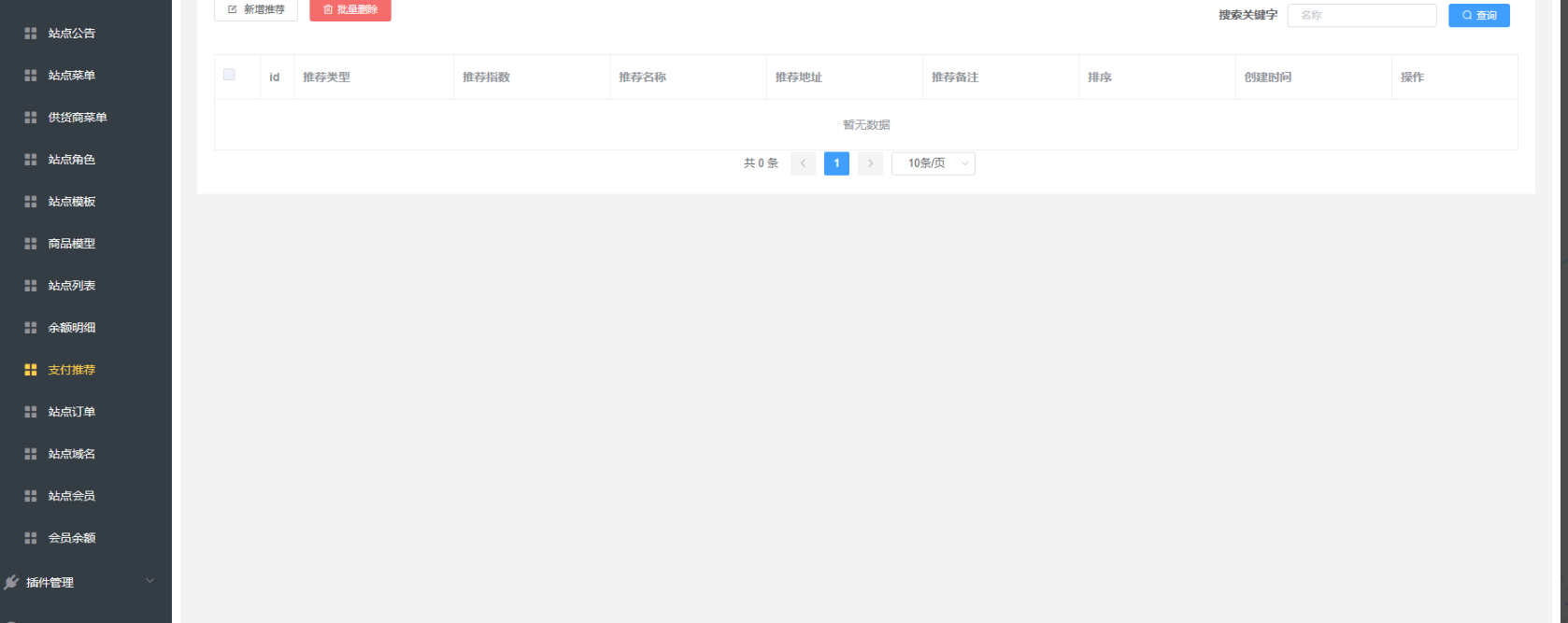Screen dimensions: 1568x623
Task: Click the plug icon beside 插件管理
Action: [11, 583]
